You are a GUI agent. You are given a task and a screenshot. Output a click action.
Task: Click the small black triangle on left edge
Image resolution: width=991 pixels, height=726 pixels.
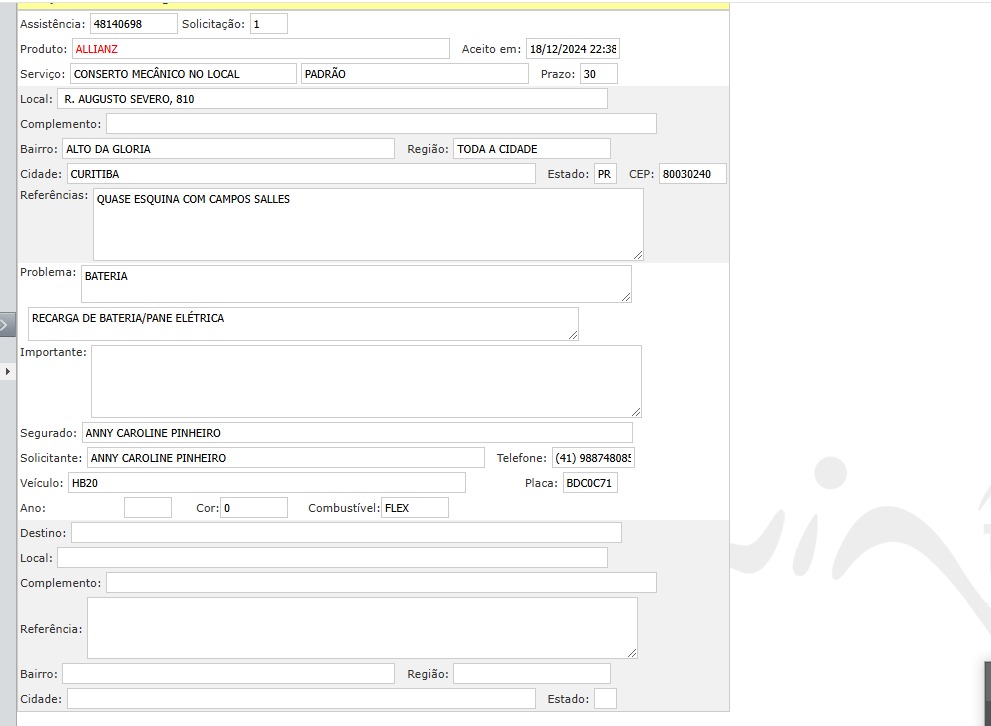(8, 371)
